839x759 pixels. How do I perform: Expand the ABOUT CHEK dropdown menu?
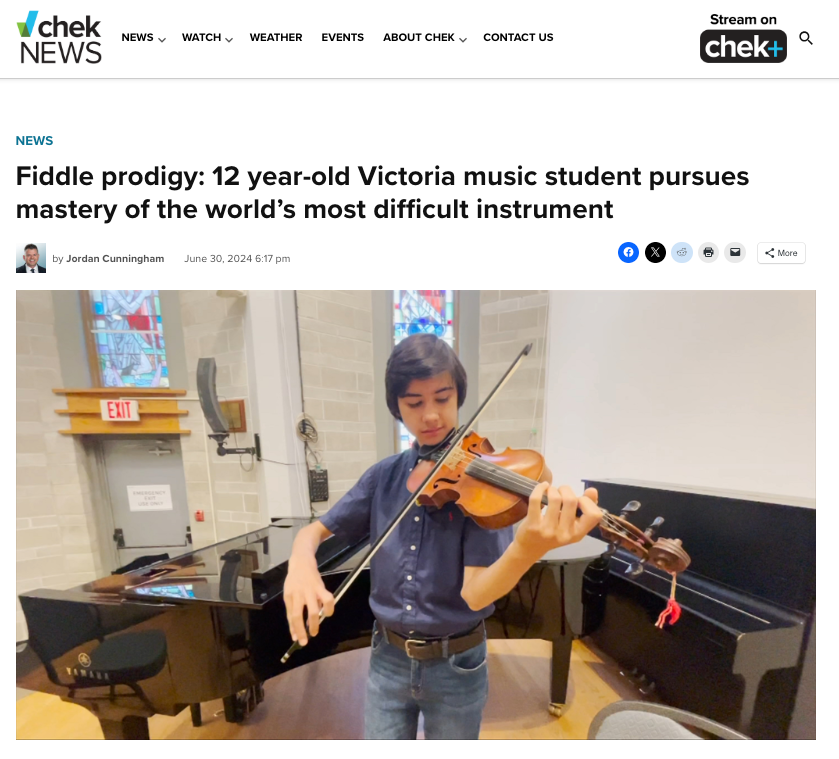[425, 37]
